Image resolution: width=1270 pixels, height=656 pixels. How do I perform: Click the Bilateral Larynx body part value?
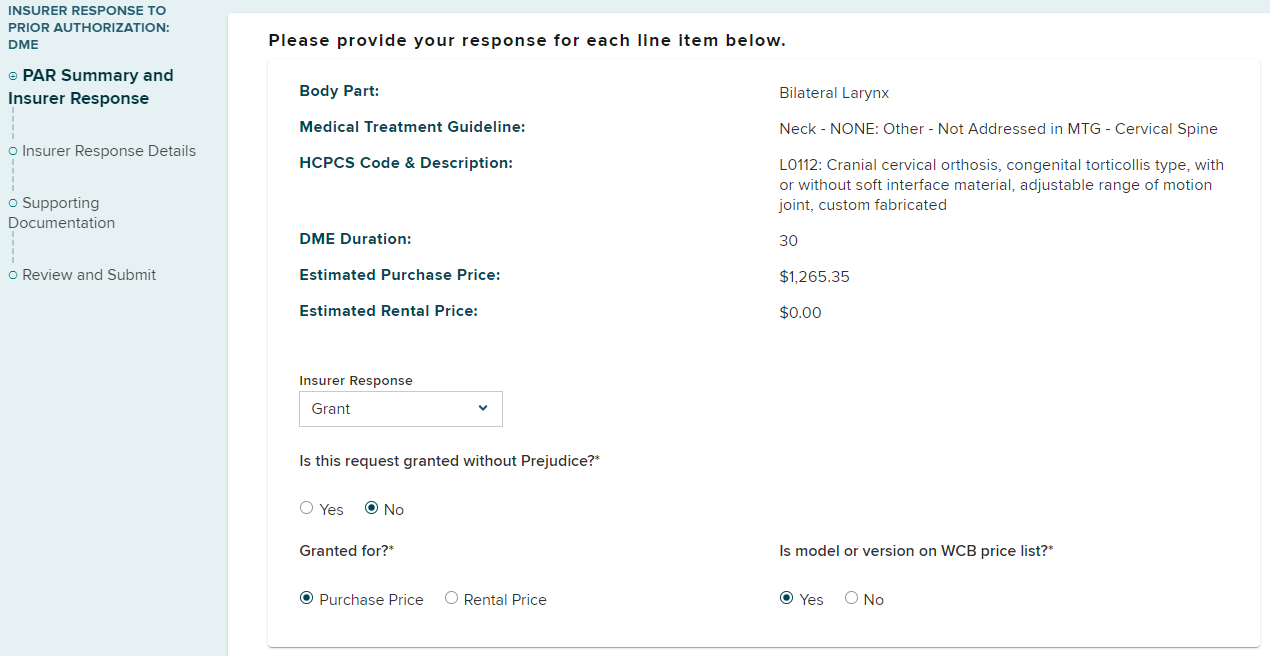[834, 93]
